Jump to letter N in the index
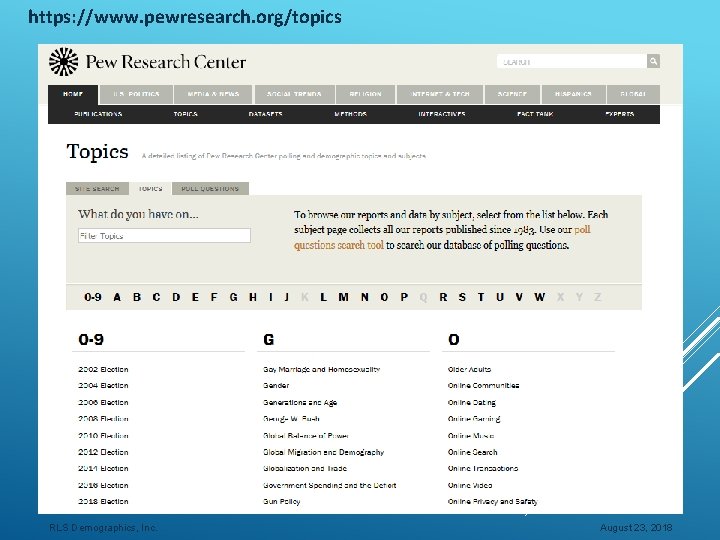The width and height of the screenshot is (720, 540). [365, 297]
